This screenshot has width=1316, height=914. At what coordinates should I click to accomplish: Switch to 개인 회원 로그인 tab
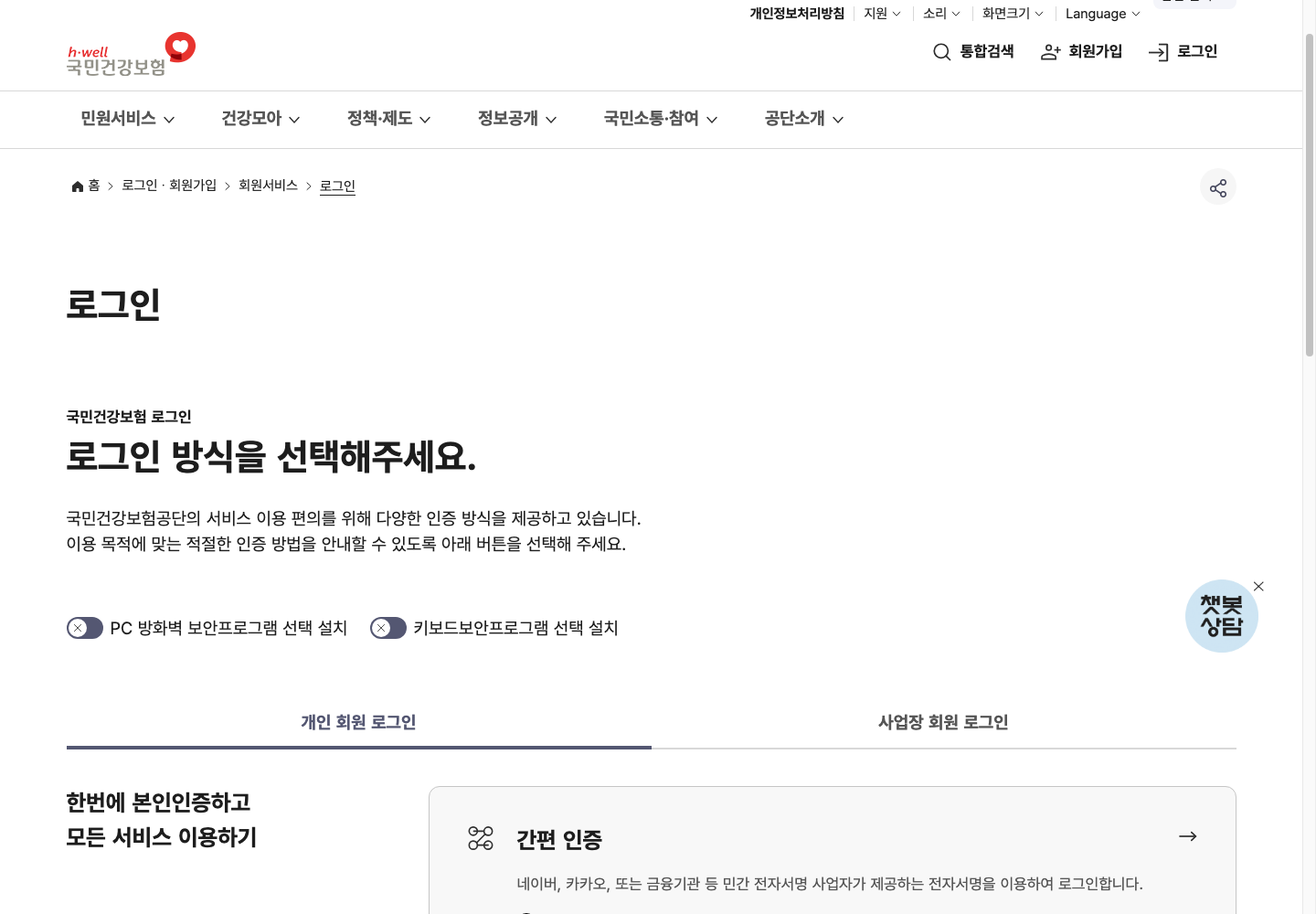359,722
